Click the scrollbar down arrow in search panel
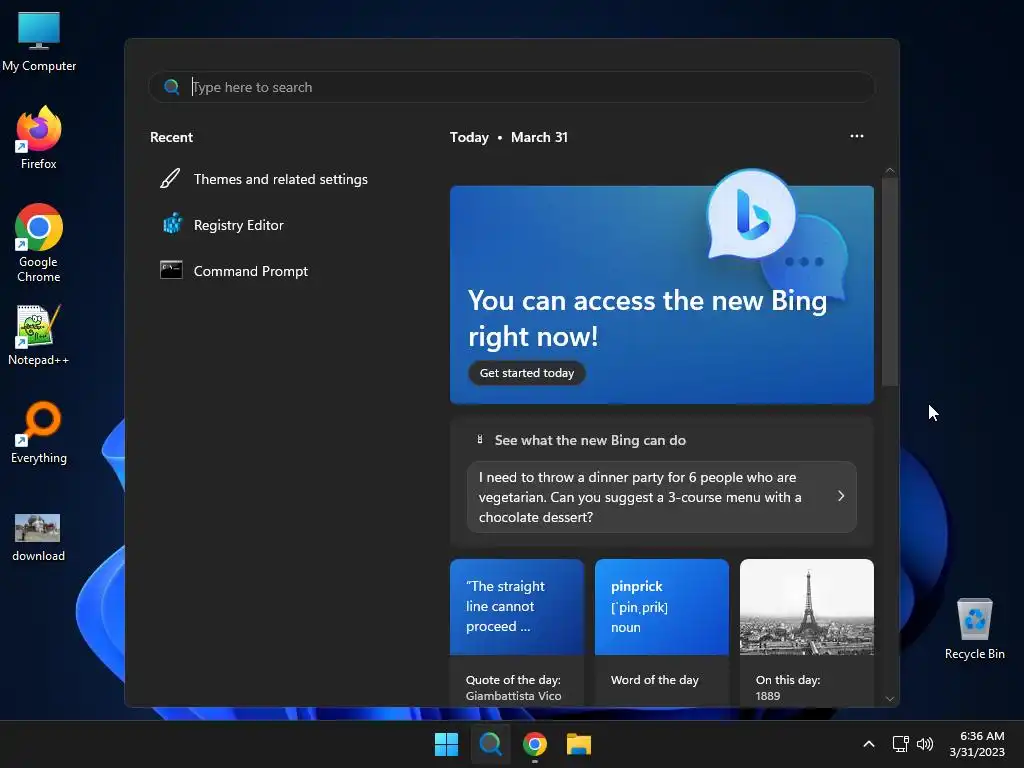Viewport: 1024px width, 768px height. point(889,699)
